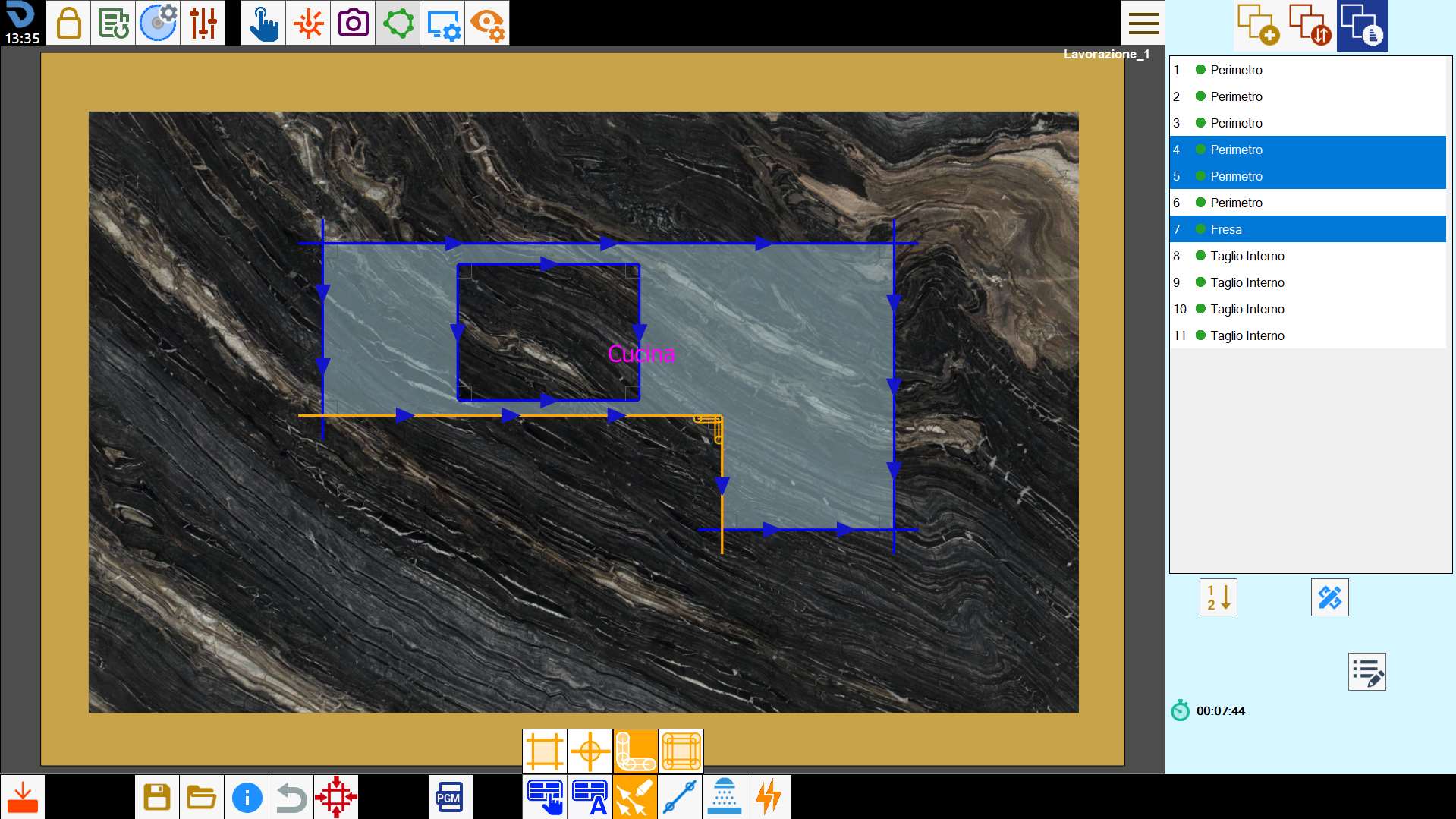Open the sliders adjustment settings icon
1456x819 pixels.
(x=203, y=23)
